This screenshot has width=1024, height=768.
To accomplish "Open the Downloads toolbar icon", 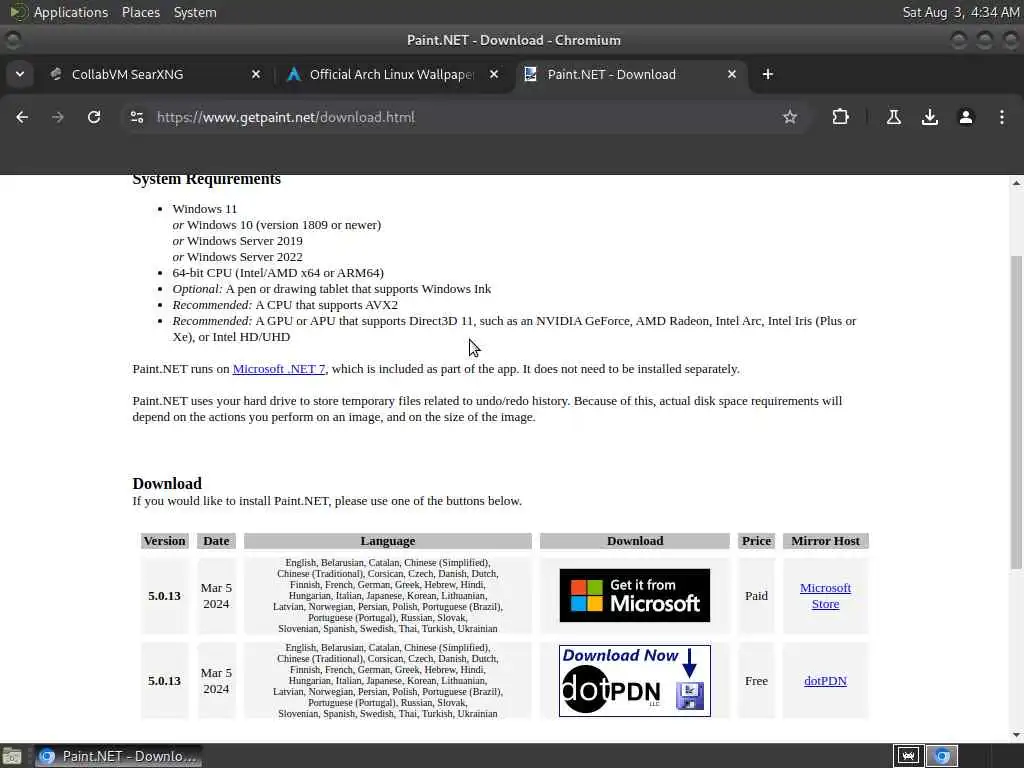I will click(930, 117).
